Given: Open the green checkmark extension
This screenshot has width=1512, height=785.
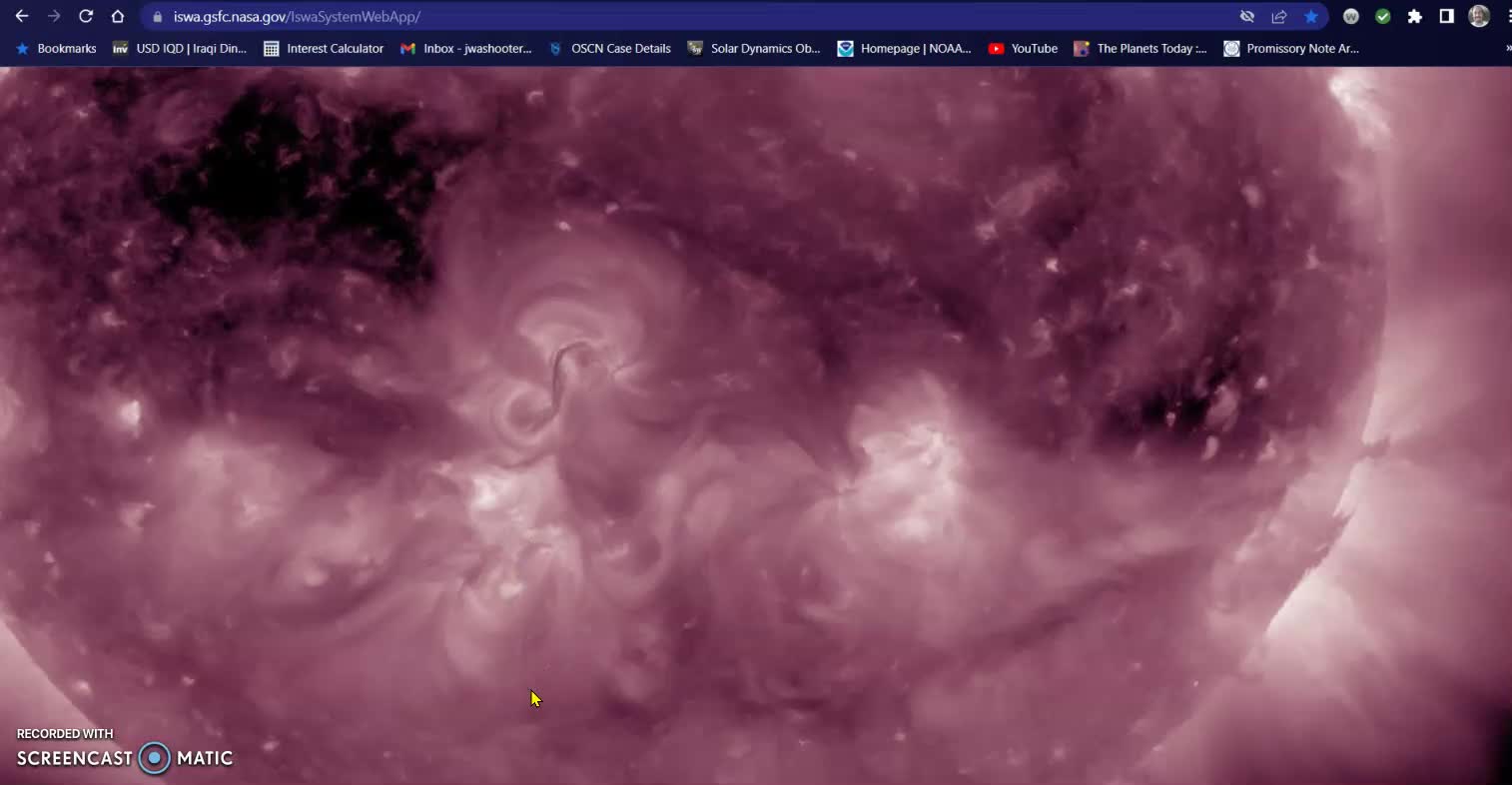Looking at the screenshot, I should 1383,16.
